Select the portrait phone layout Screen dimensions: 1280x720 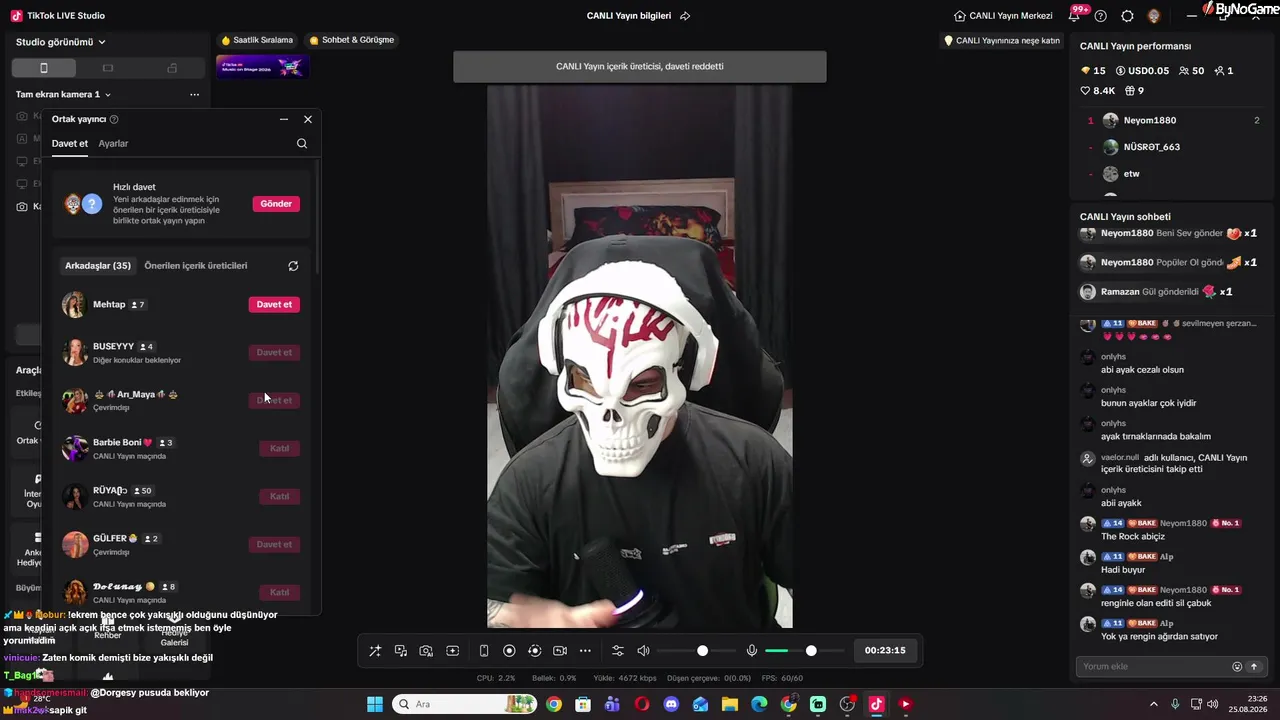(44, 68)
